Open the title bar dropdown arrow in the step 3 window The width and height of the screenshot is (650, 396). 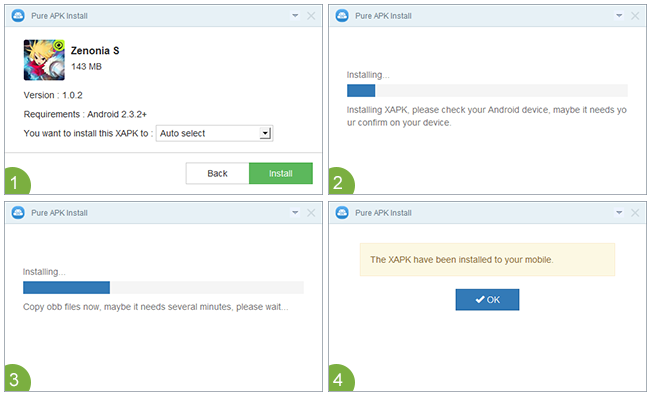pos(295,213)
